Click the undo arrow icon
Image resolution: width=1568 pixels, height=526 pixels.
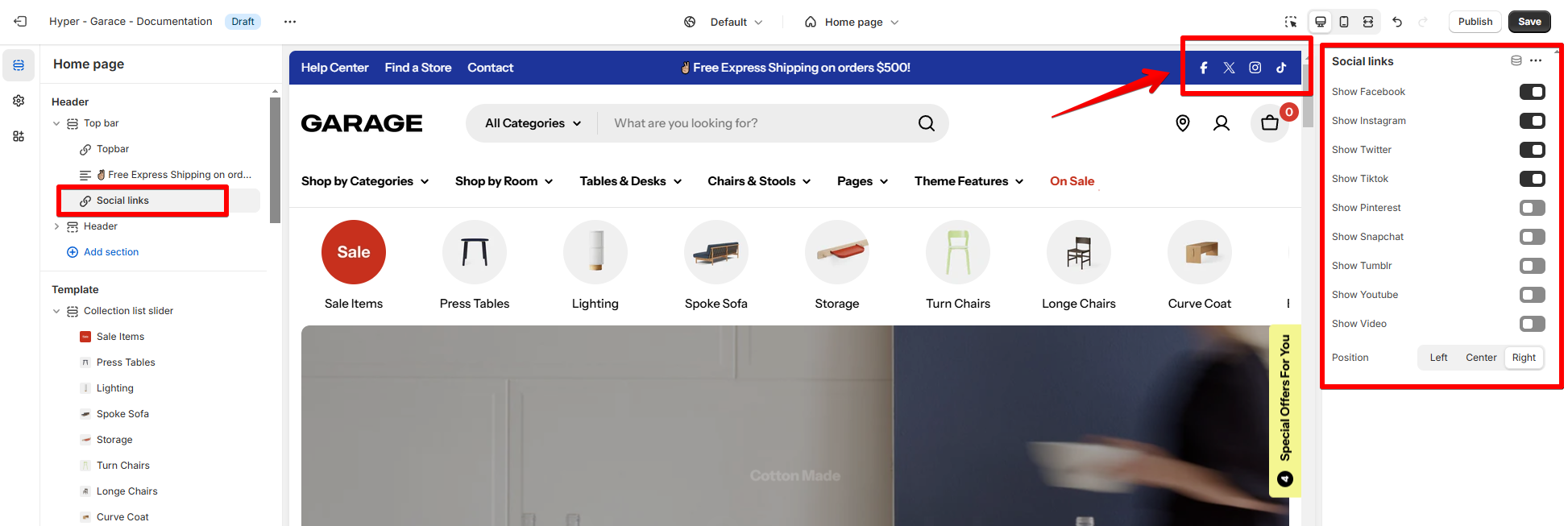1397,22
